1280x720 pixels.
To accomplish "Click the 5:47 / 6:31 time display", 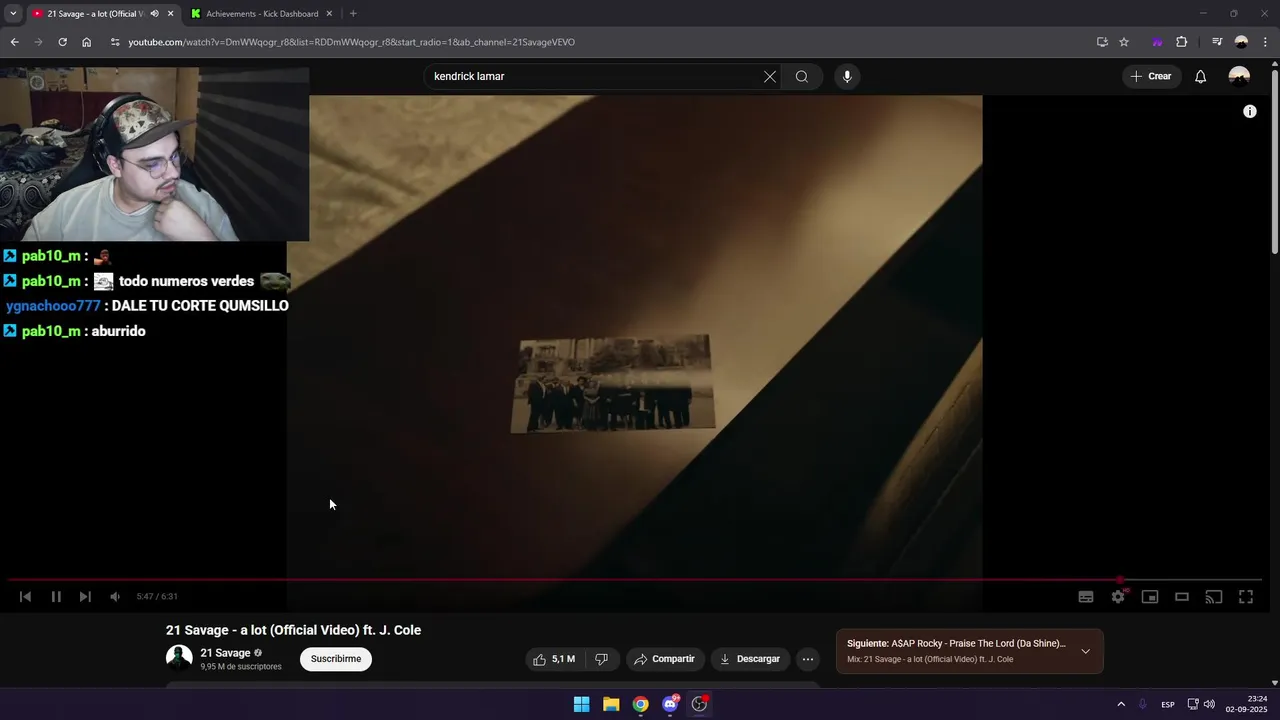I will click(x=157, y=597).
